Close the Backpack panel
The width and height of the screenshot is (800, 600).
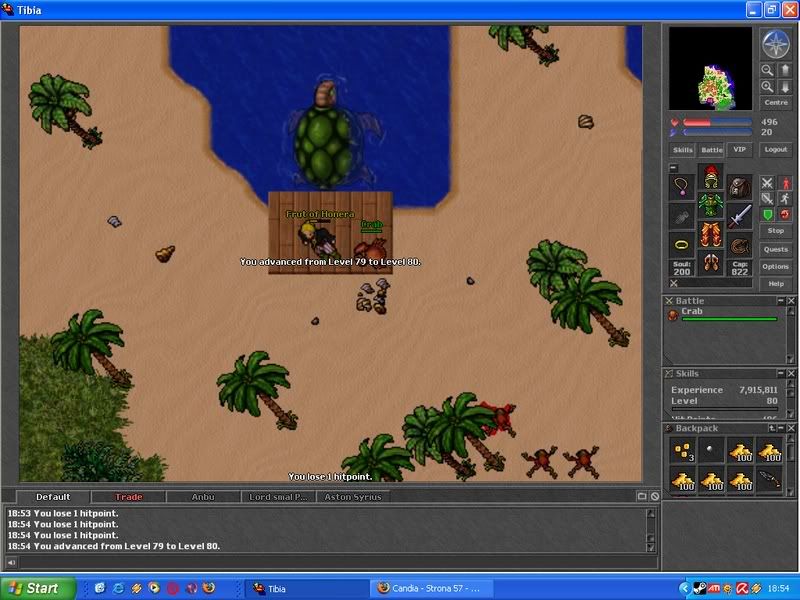(791, 428)
